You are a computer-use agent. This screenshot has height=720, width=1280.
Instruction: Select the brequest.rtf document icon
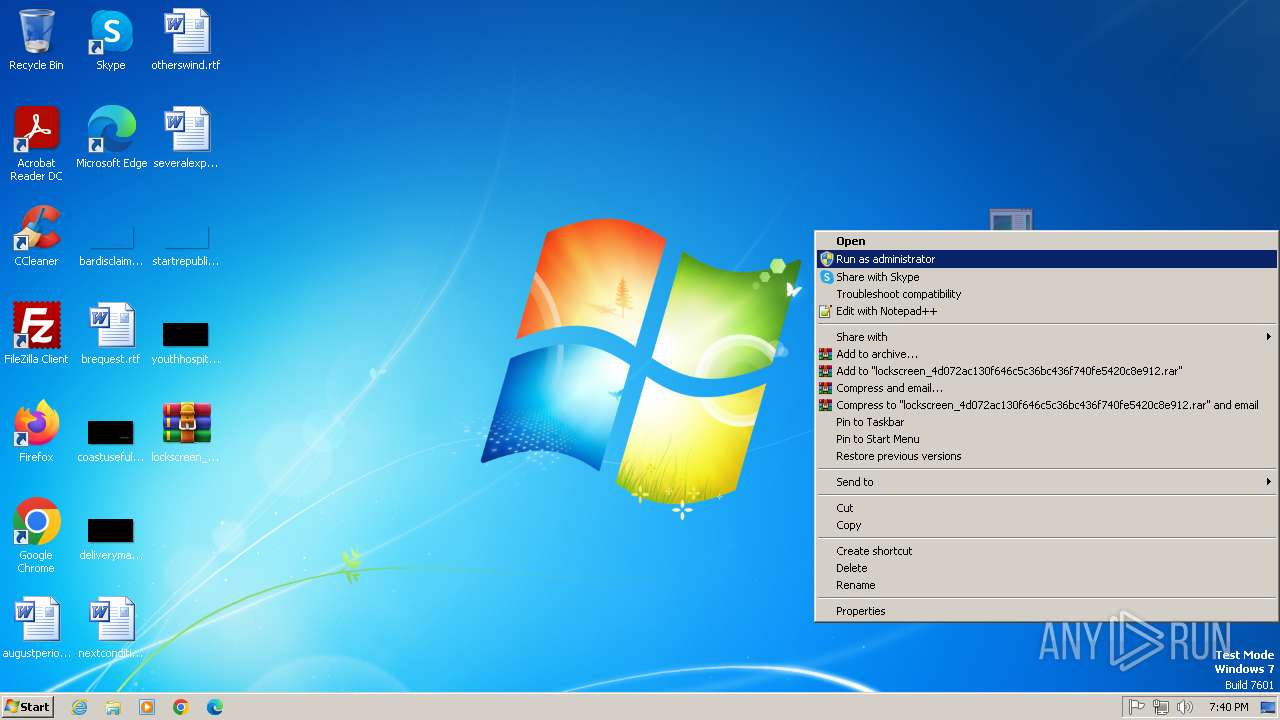click(x=111, y=334)
